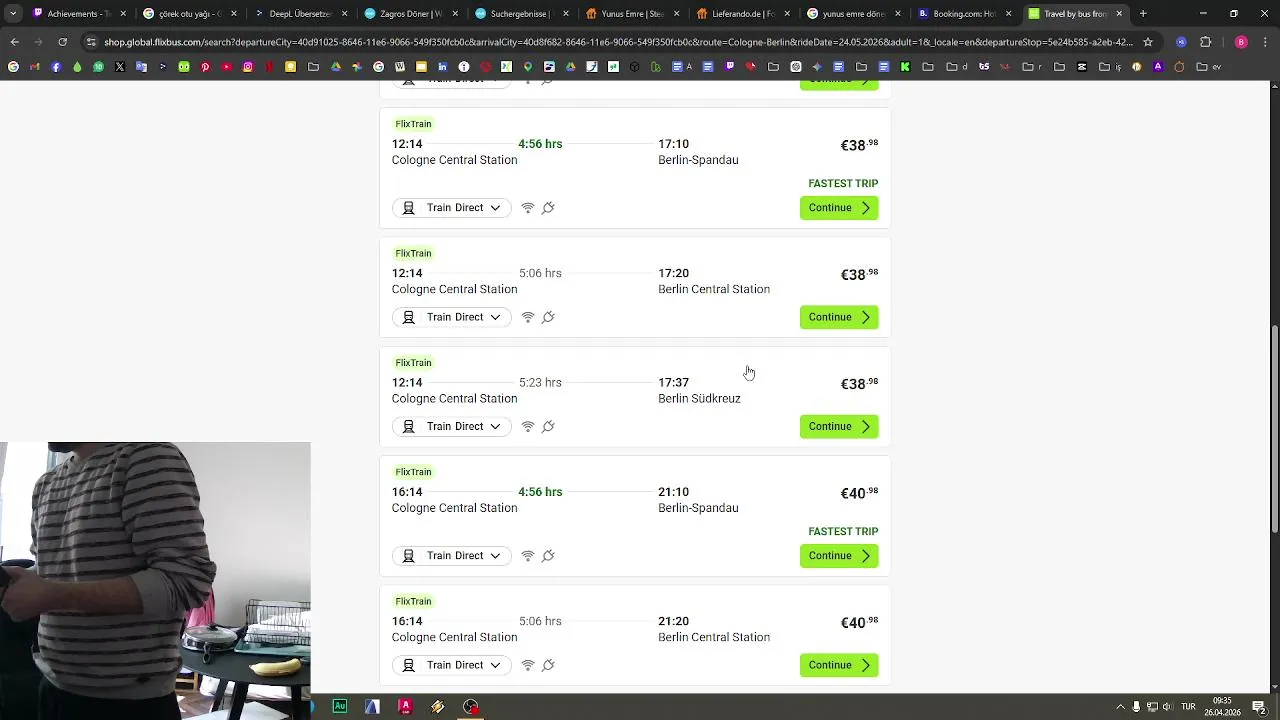
Task: Open the Google Translate bookmark icon
Action: 141,67
